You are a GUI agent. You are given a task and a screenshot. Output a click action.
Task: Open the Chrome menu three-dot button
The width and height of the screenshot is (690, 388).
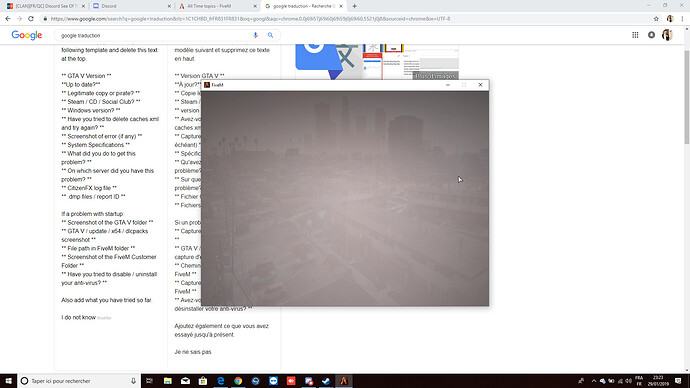[683, 19]
